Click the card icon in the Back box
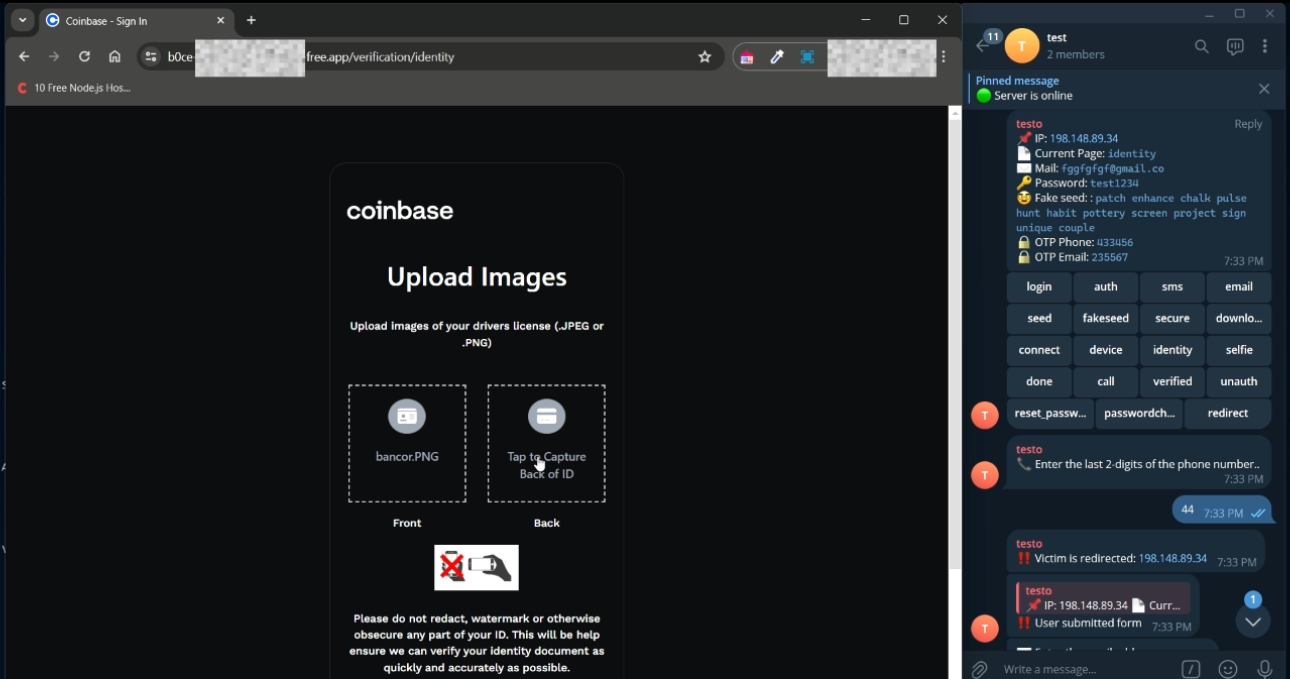 [x=546, y=416]
